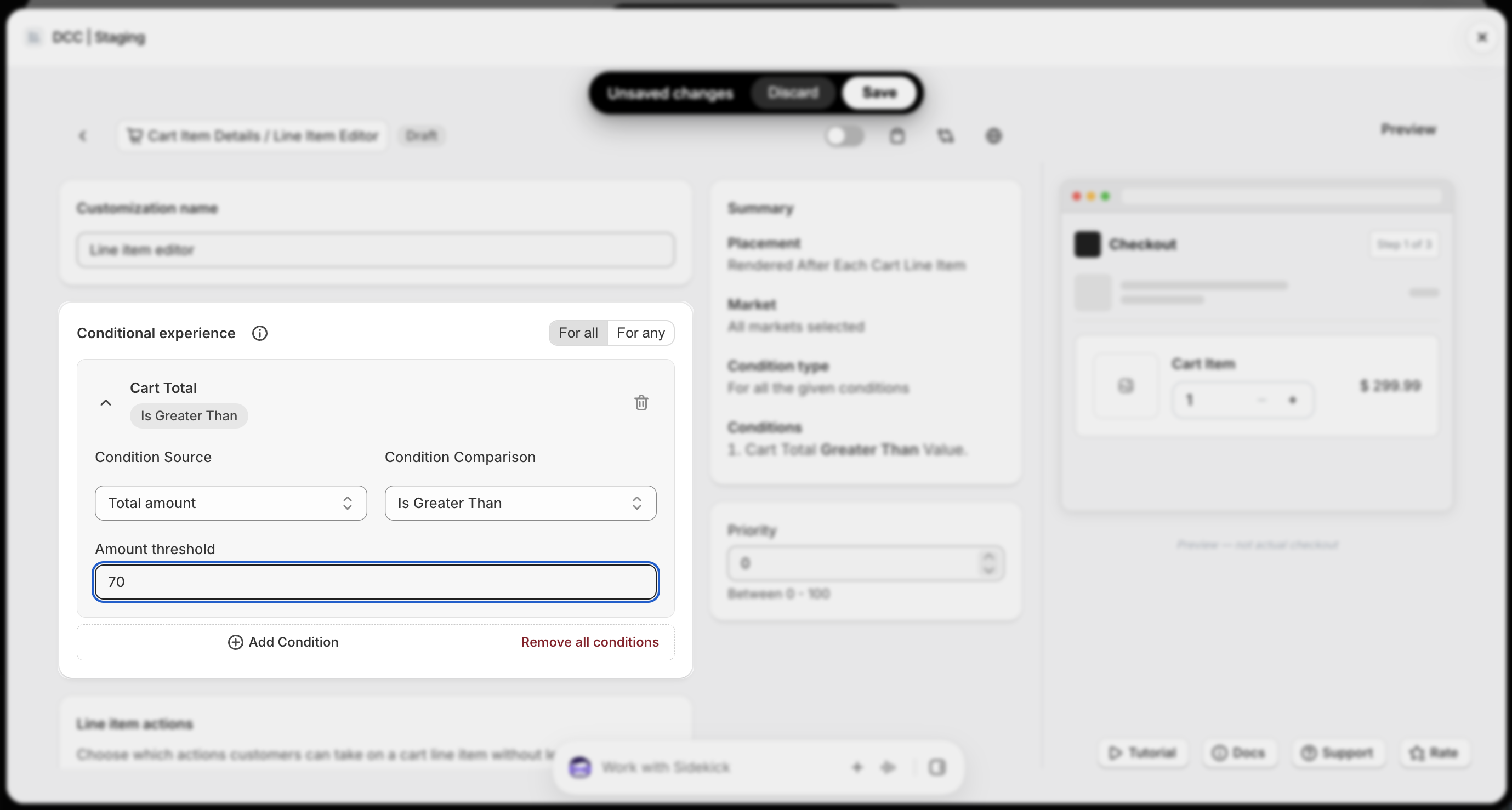Select the For all segment
1512x810 pixels.
tap(578, 333)
